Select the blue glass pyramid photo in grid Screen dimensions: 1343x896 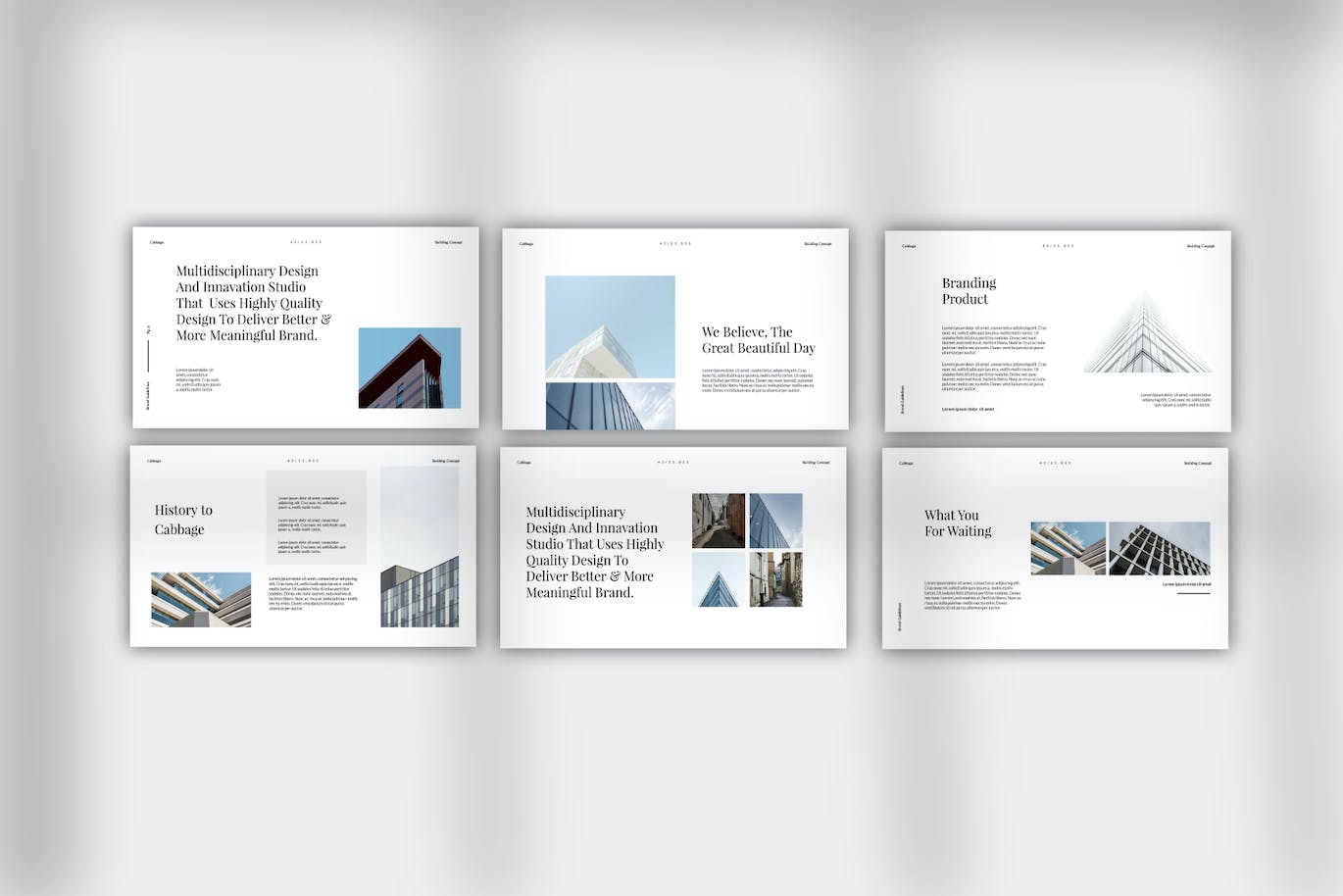[x=718, y=579]
